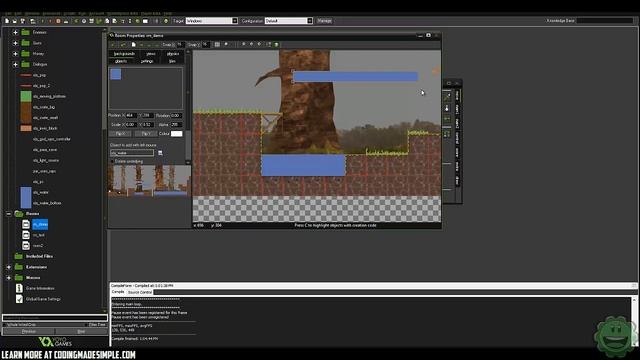640x360 pixels.
Task: Focus the resource tree search box
Action: click(x=55, y=318)
